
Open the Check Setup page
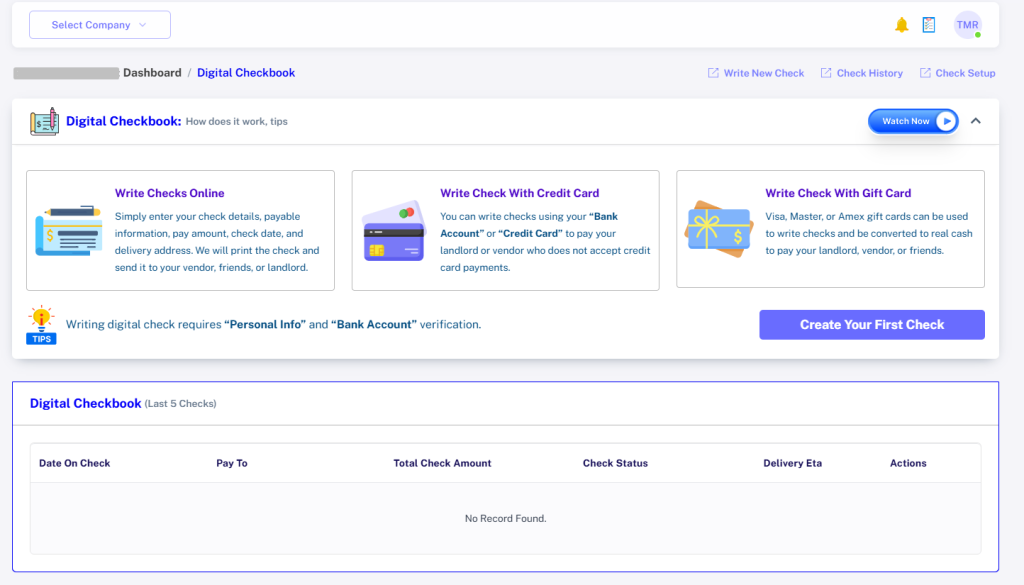coord(965,73)
